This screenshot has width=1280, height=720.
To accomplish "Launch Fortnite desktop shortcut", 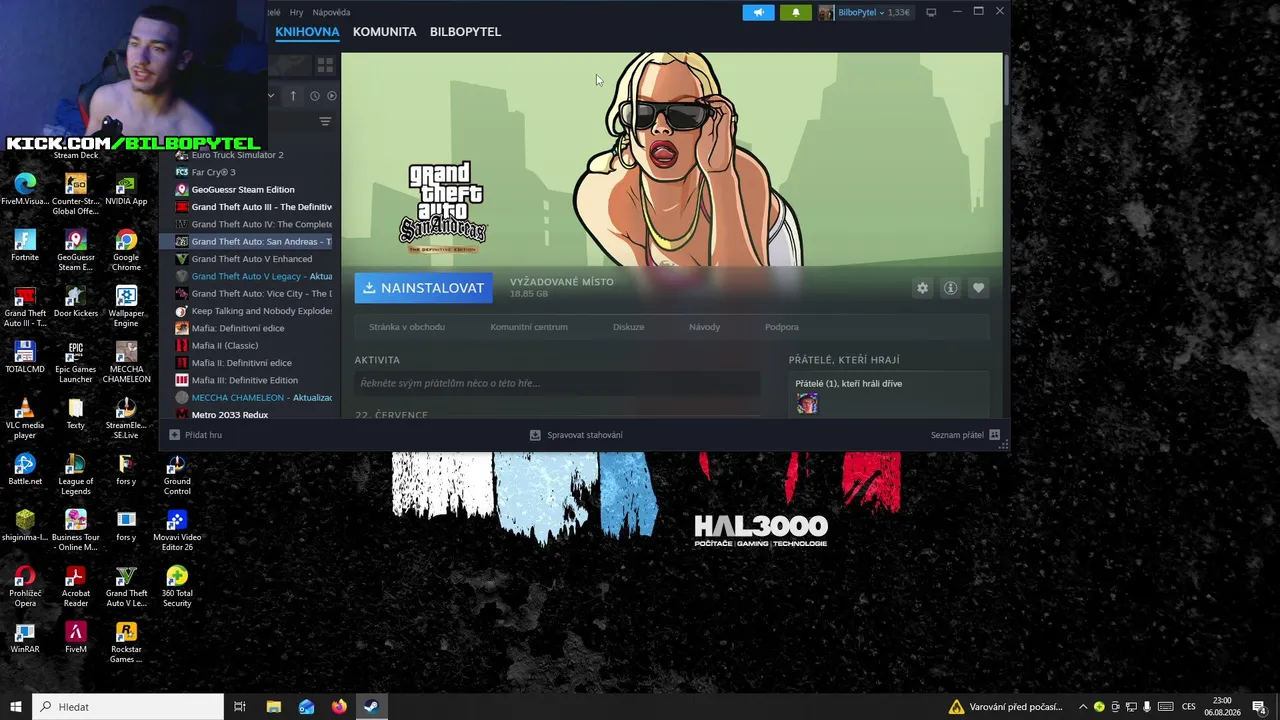I will tap(25, 245).
